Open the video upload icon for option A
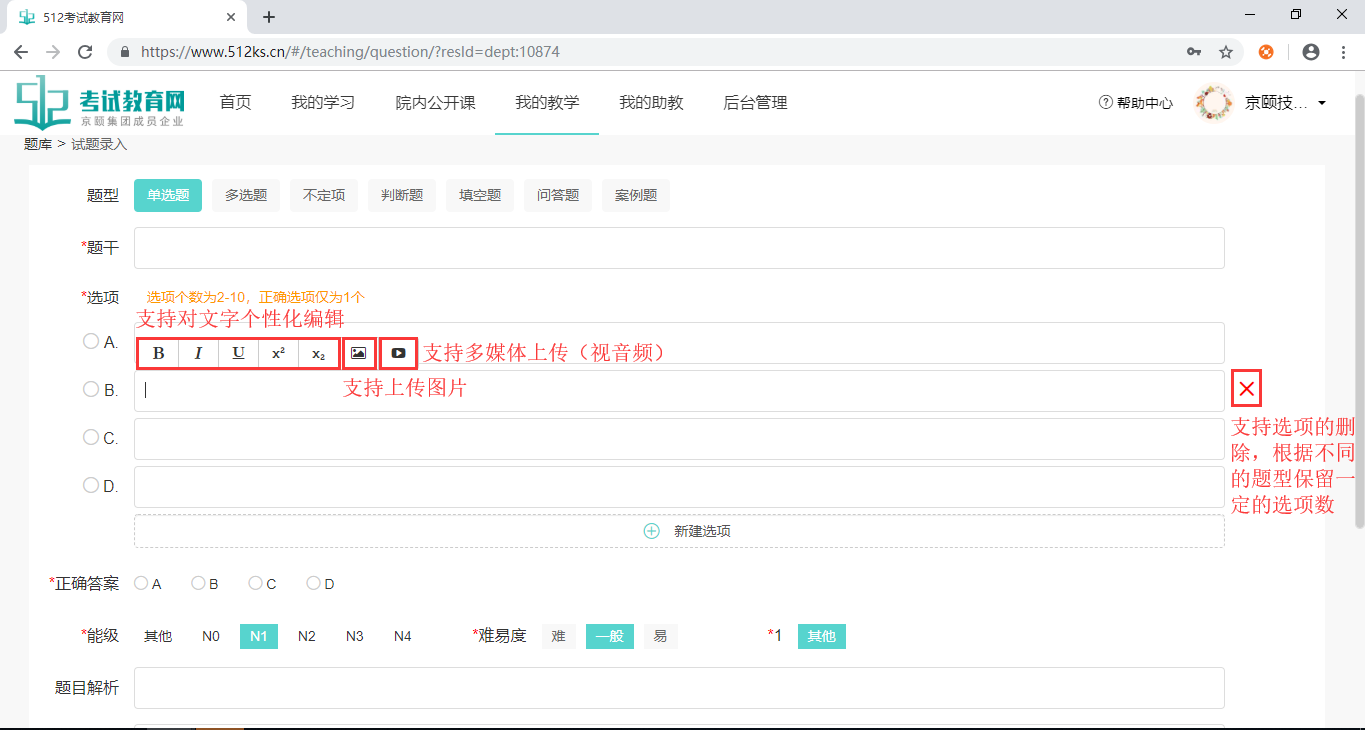This screenshot has width=1365, height=730. coord(398,352)
